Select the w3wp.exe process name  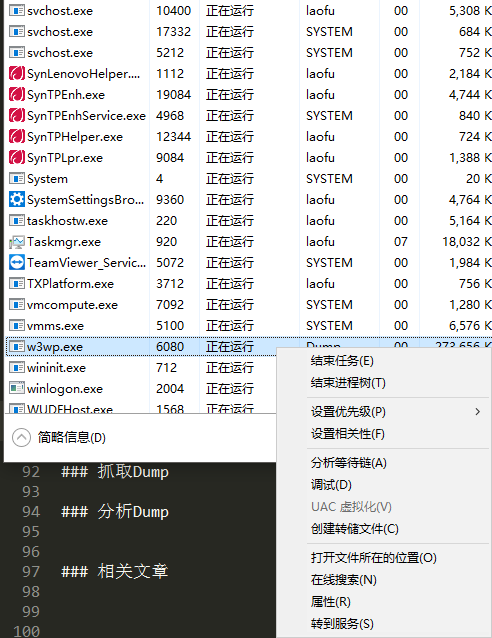tap(55, 347)
